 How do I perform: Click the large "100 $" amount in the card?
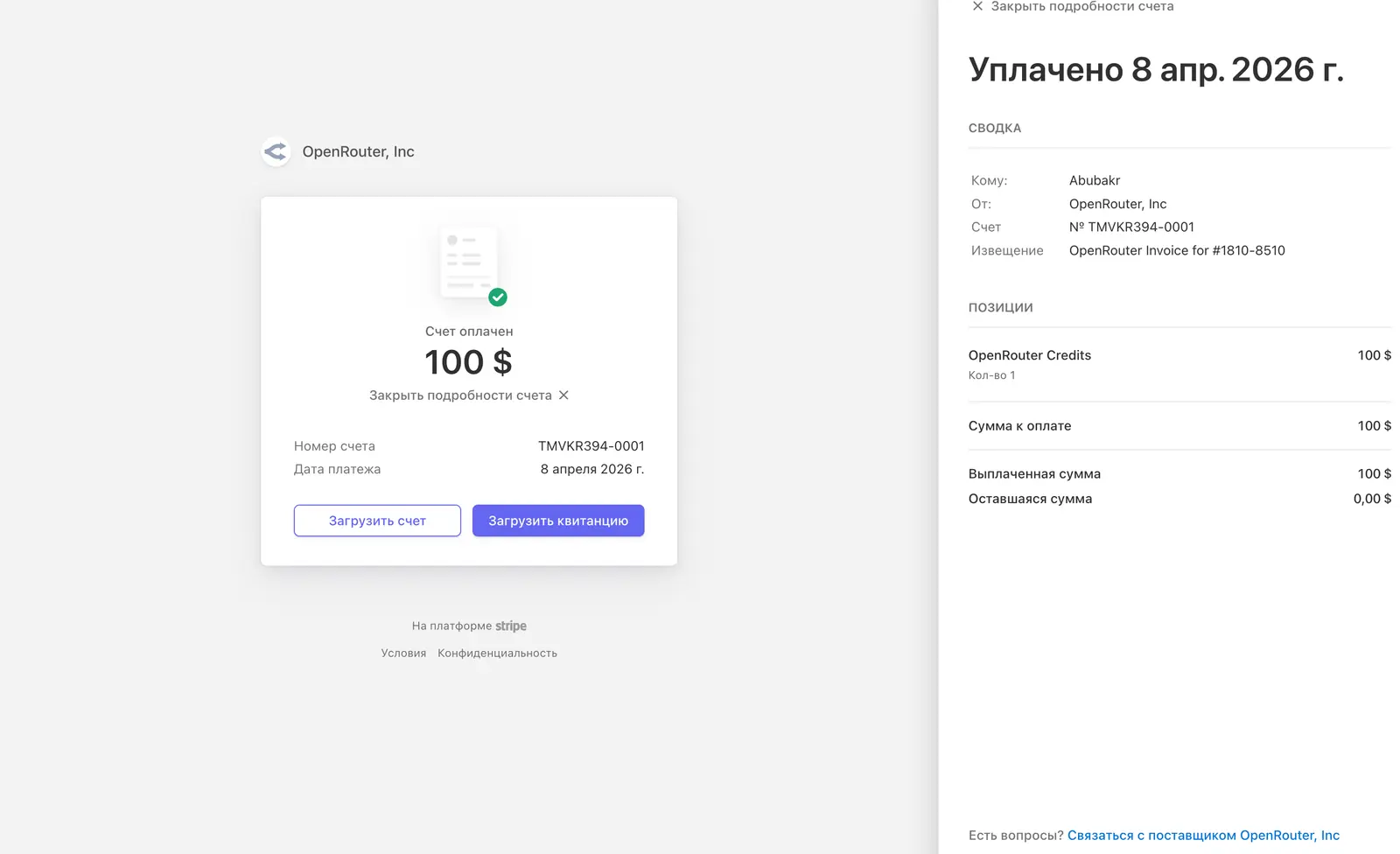click(x=469, y=361)
